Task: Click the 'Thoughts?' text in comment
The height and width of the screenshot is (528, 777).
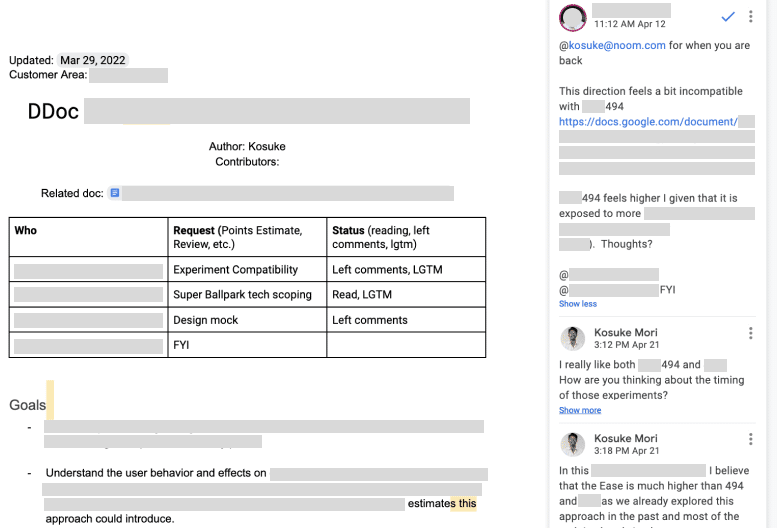Action: click(x=626, y=244)
